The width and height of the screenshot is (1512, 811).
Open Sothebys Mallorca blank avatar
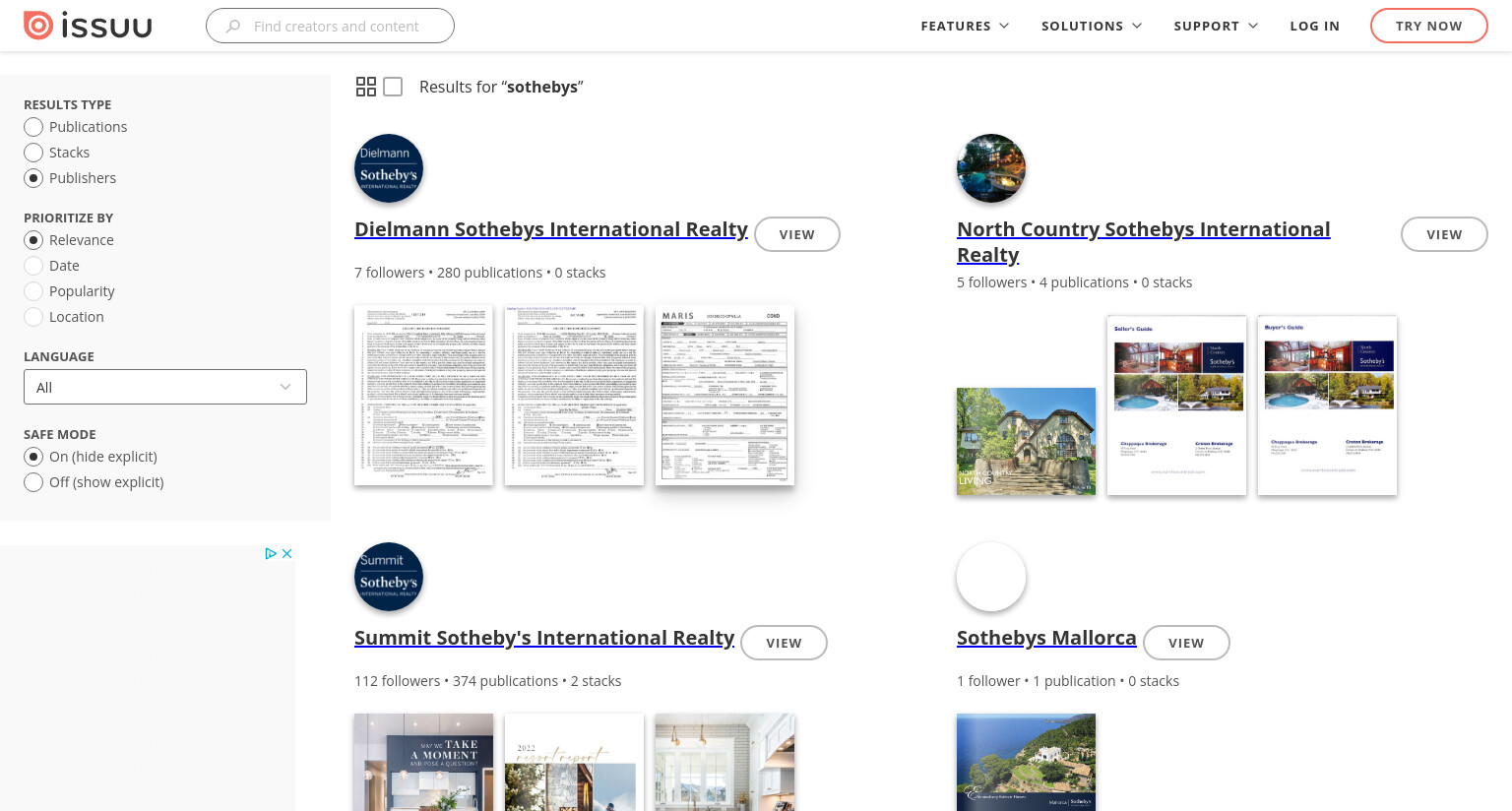pyautogui.click(x=991, y=577)
